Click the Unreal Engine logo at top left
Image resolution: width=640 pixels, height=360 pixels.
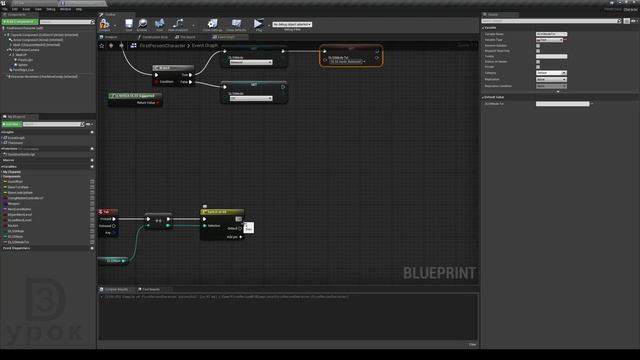[3, 3]
